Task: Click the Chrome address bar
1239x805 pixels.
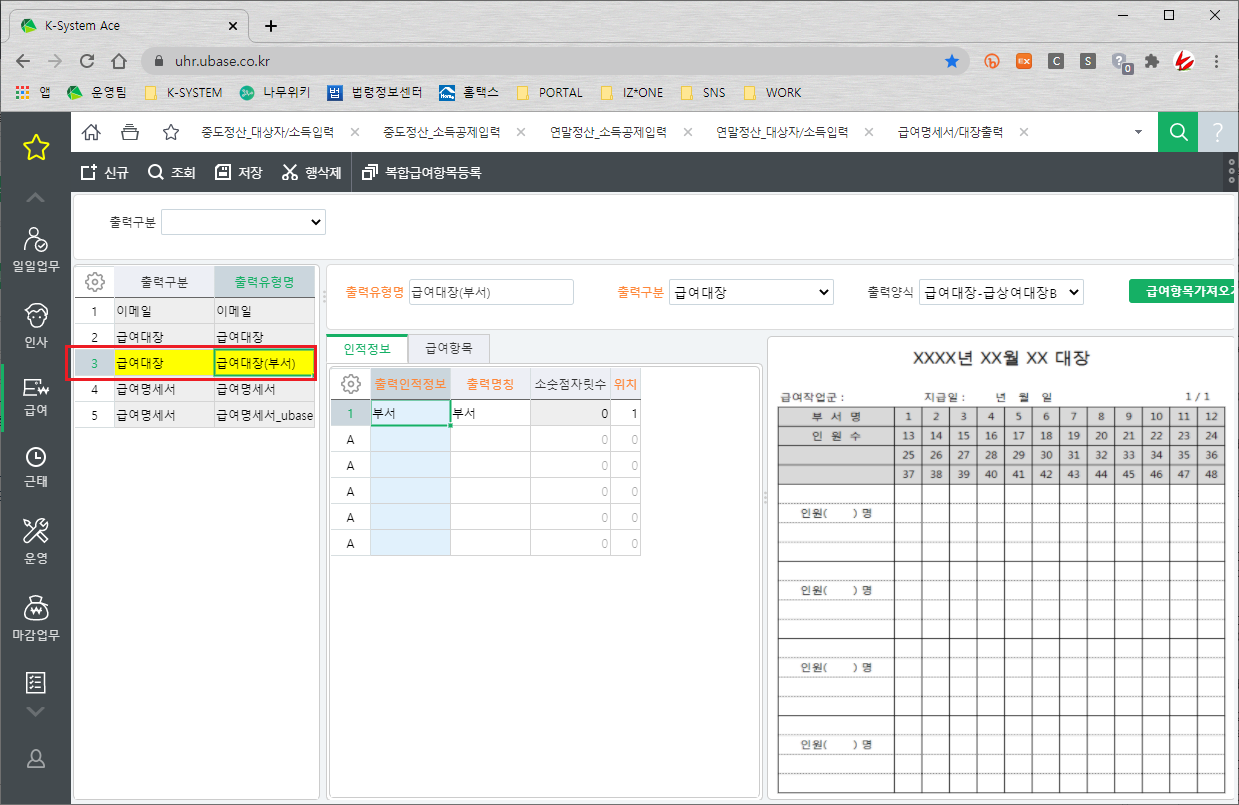Action: (x=553, y=61)
